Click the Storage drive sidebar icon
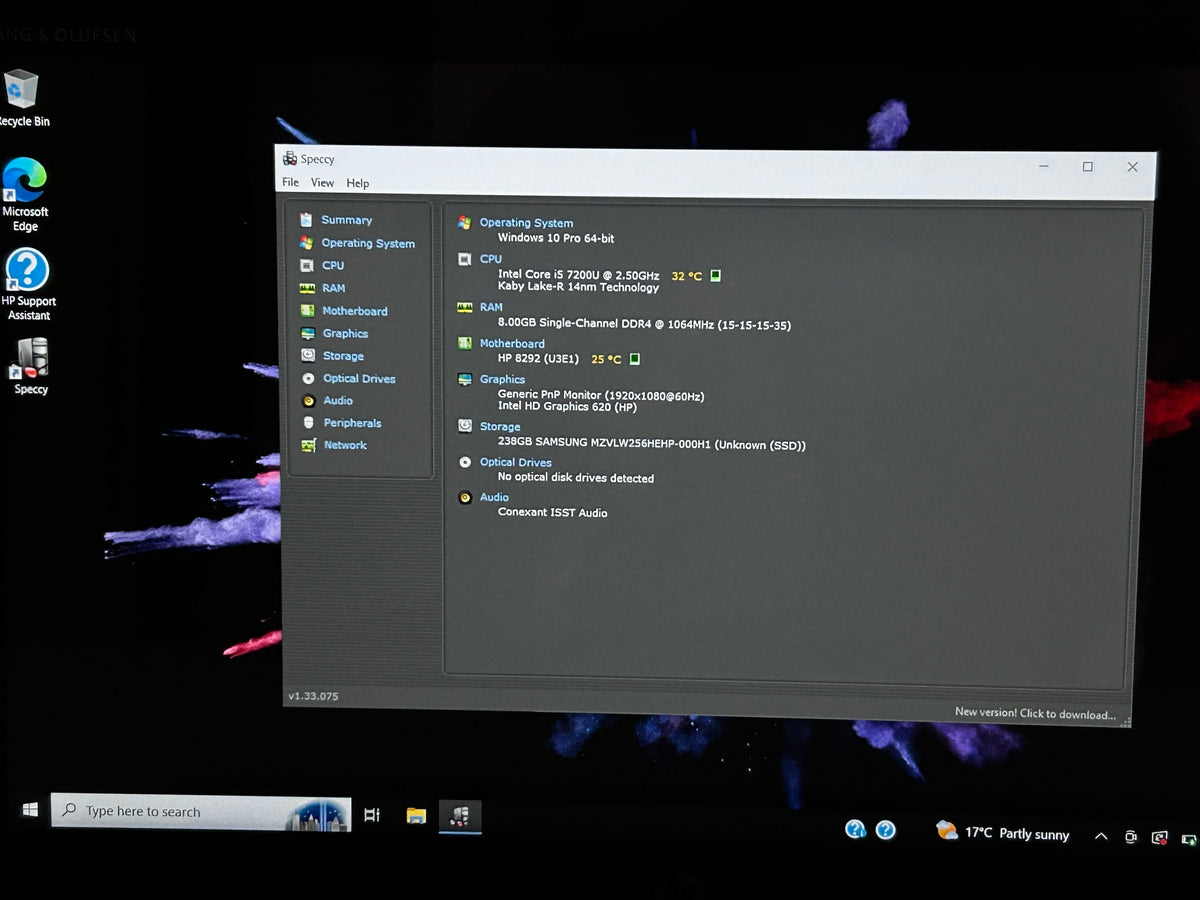1200x900 pixels. coord(308,356)
